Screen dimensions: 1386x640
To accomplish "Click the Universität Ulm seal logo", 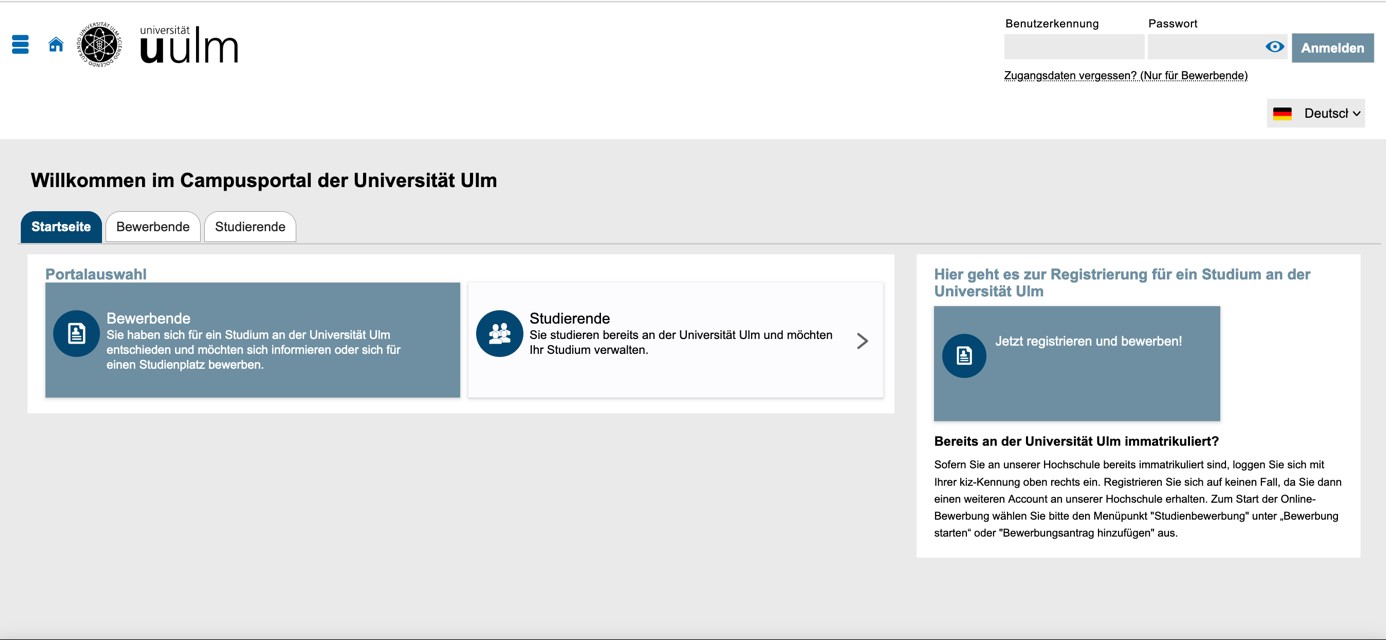I will point(100,45).
